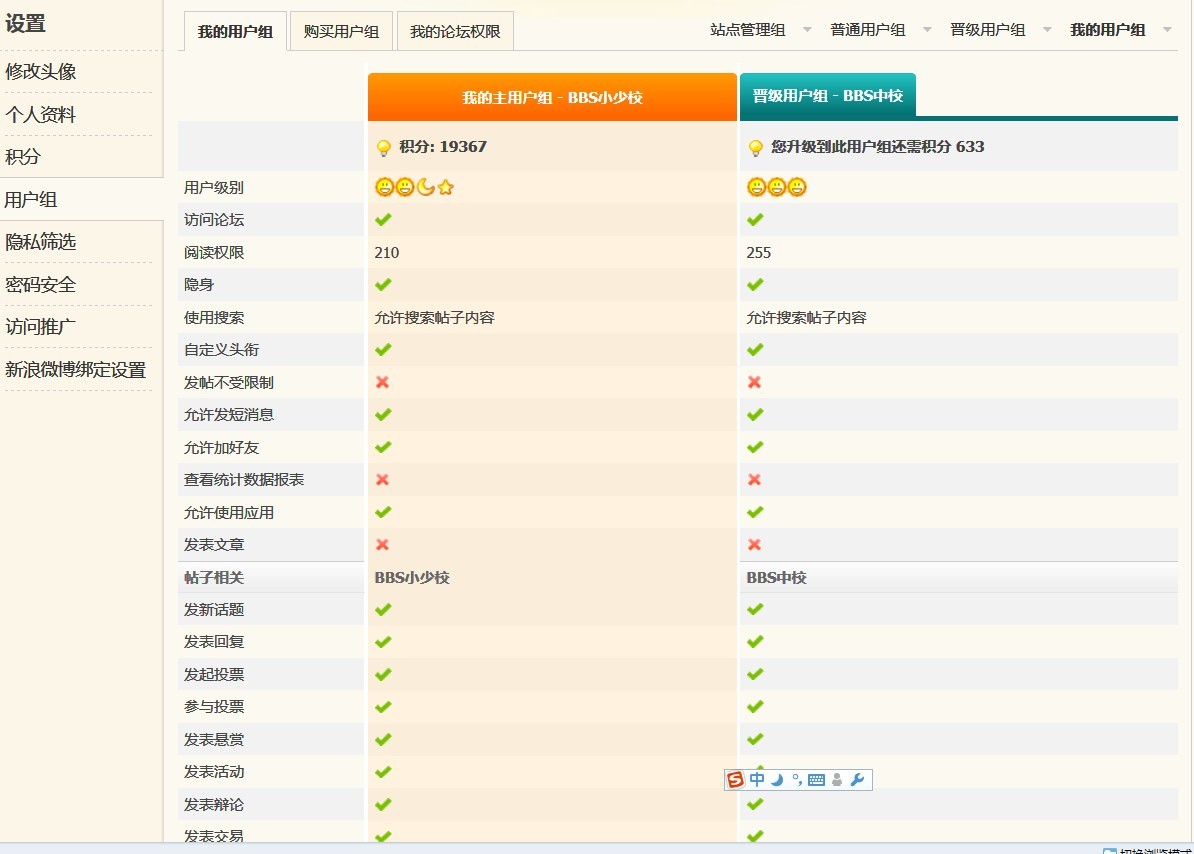The width and height of the screenshot is (1194, 854).
Task: Select the 晋级用户组 - BBS中校 column header
Action: 827,96
